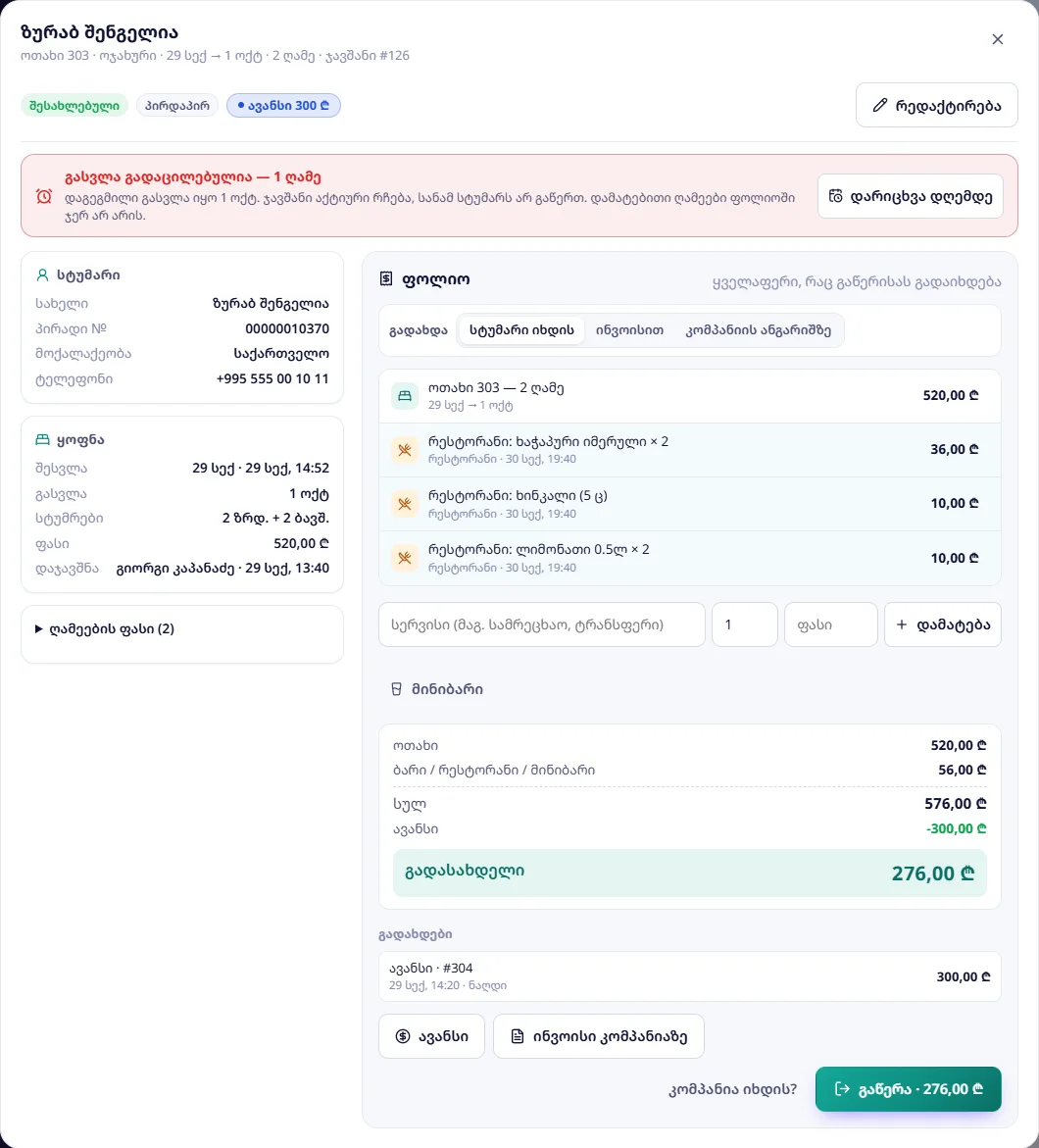Click the phone number +995 555 00 10 11
This screenshot has width=1039, height=1148.
pyautogui.click(x=272, y=378)
